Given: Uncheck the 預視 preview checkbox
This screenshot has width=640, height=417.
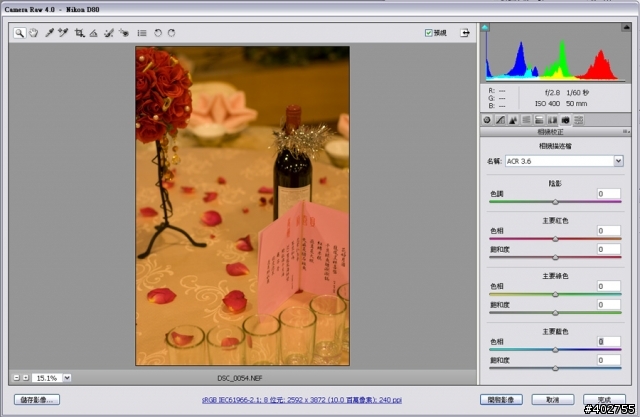Looking at the screenshot, I should tap(429, 32).
